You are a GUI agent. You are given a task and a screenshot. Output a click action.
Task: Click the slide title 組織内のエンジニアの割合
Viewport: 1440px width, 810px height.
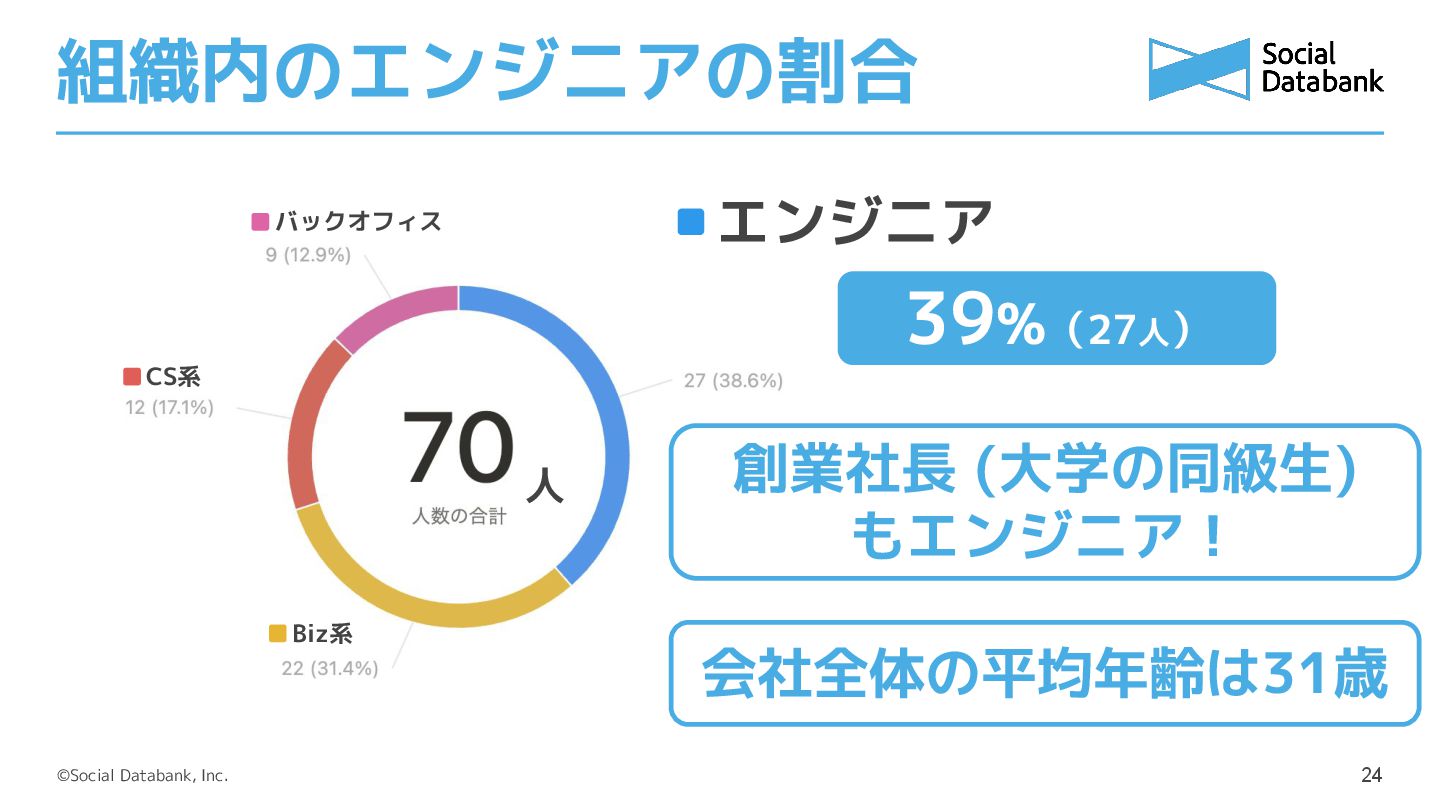[486, 71]
